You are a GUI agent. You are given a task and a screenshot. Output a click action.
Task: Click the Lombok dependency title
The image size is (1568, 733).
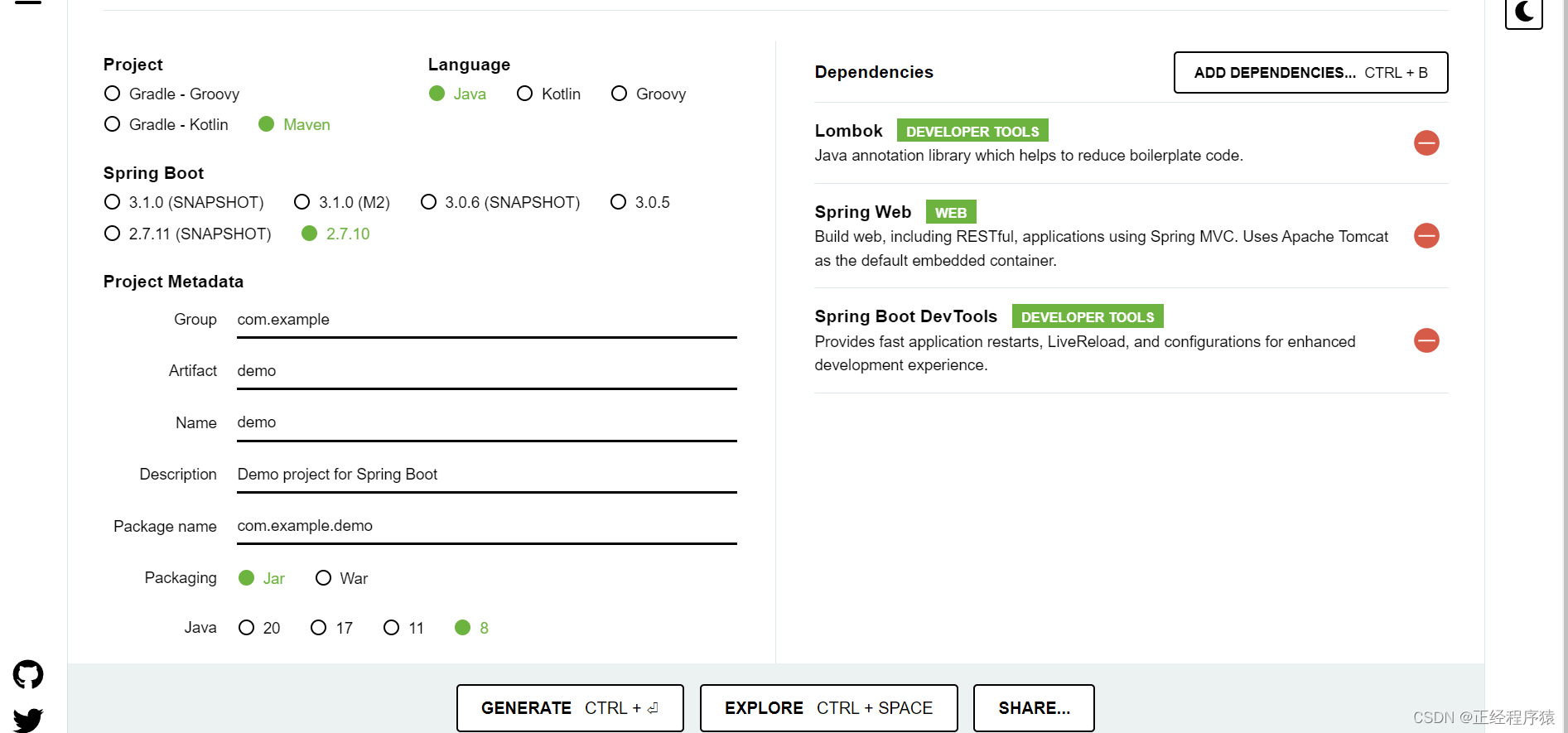pyautogui.click(x=848, y=131)
